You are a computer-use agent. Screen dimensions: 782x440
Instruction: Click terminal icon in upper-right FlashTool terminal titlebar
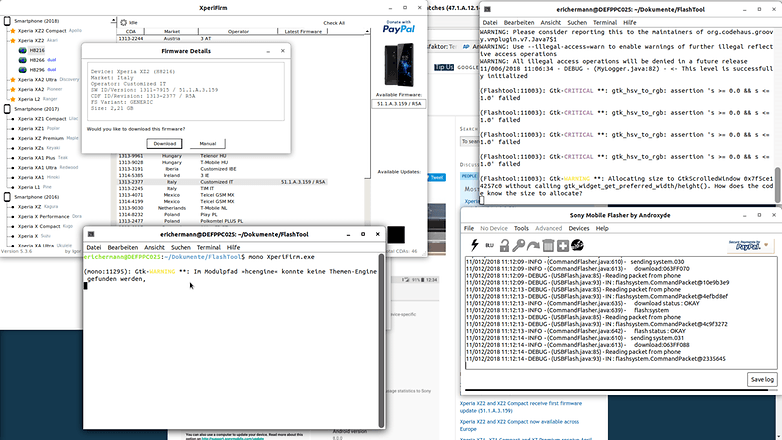click(487, 9)
